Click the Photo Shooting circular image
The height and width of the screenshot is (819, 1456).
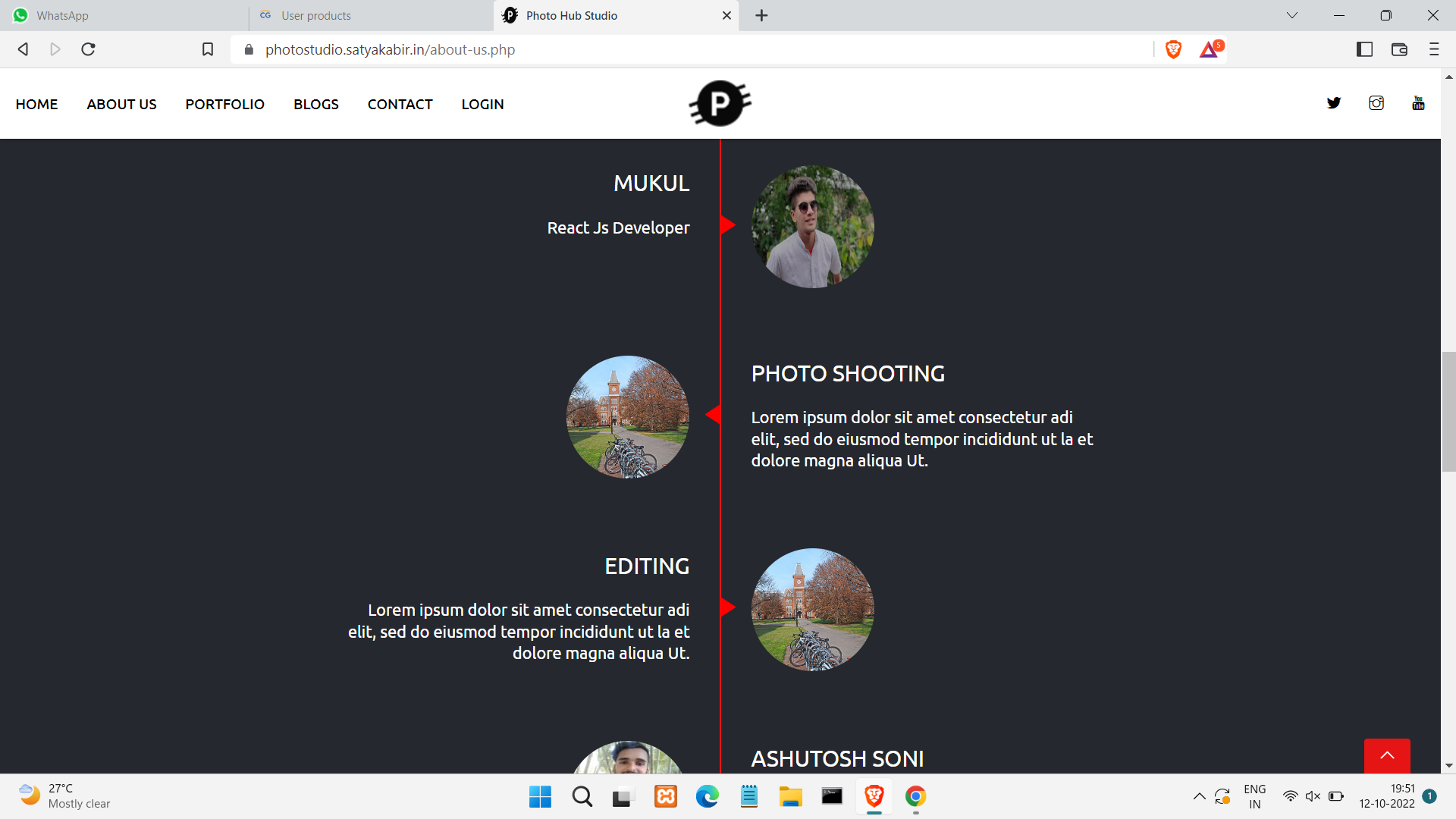point(627,416)
